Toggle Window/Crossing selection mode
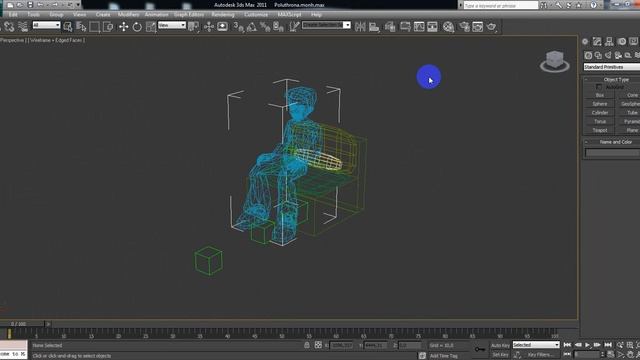Image resolution: width=640 pixels, height=360 pixels. click(x=108, y=27)
